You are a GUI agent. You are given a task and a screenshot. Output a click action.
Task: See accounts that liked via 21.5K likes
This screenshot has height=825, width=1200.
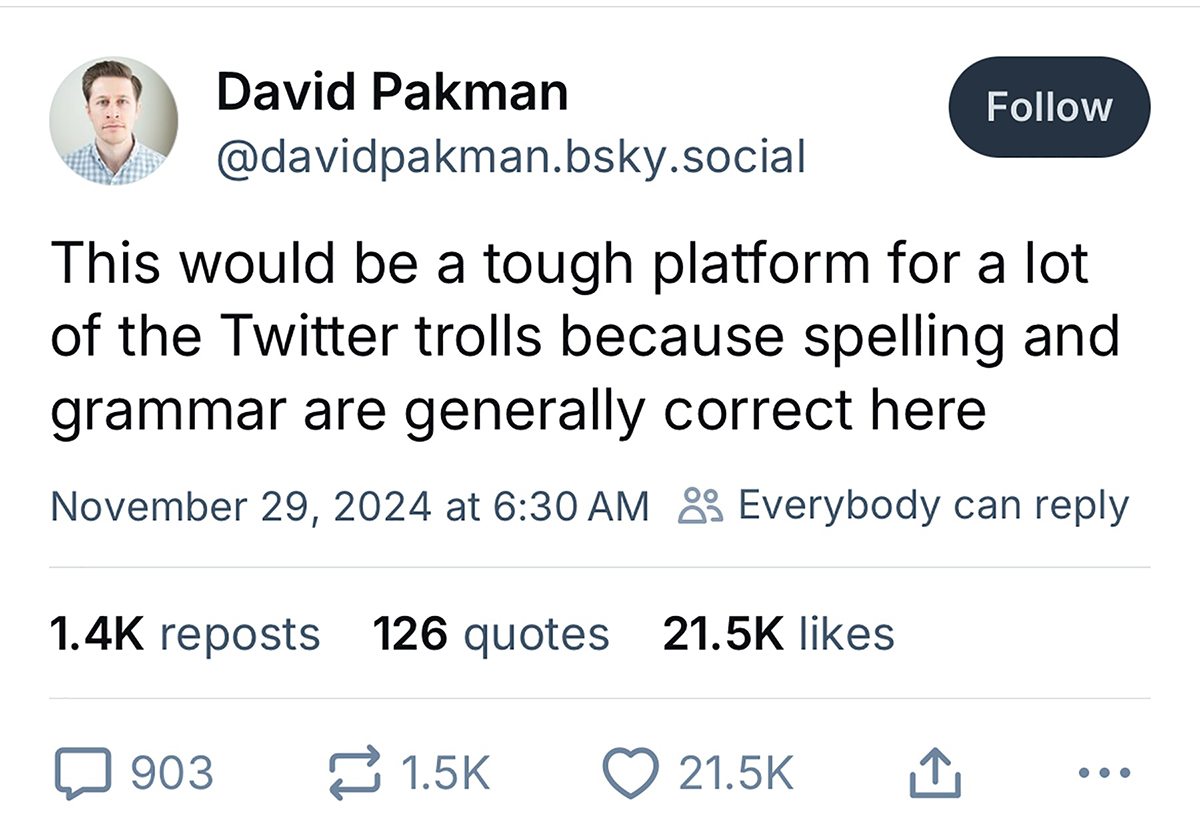point(778,633)
